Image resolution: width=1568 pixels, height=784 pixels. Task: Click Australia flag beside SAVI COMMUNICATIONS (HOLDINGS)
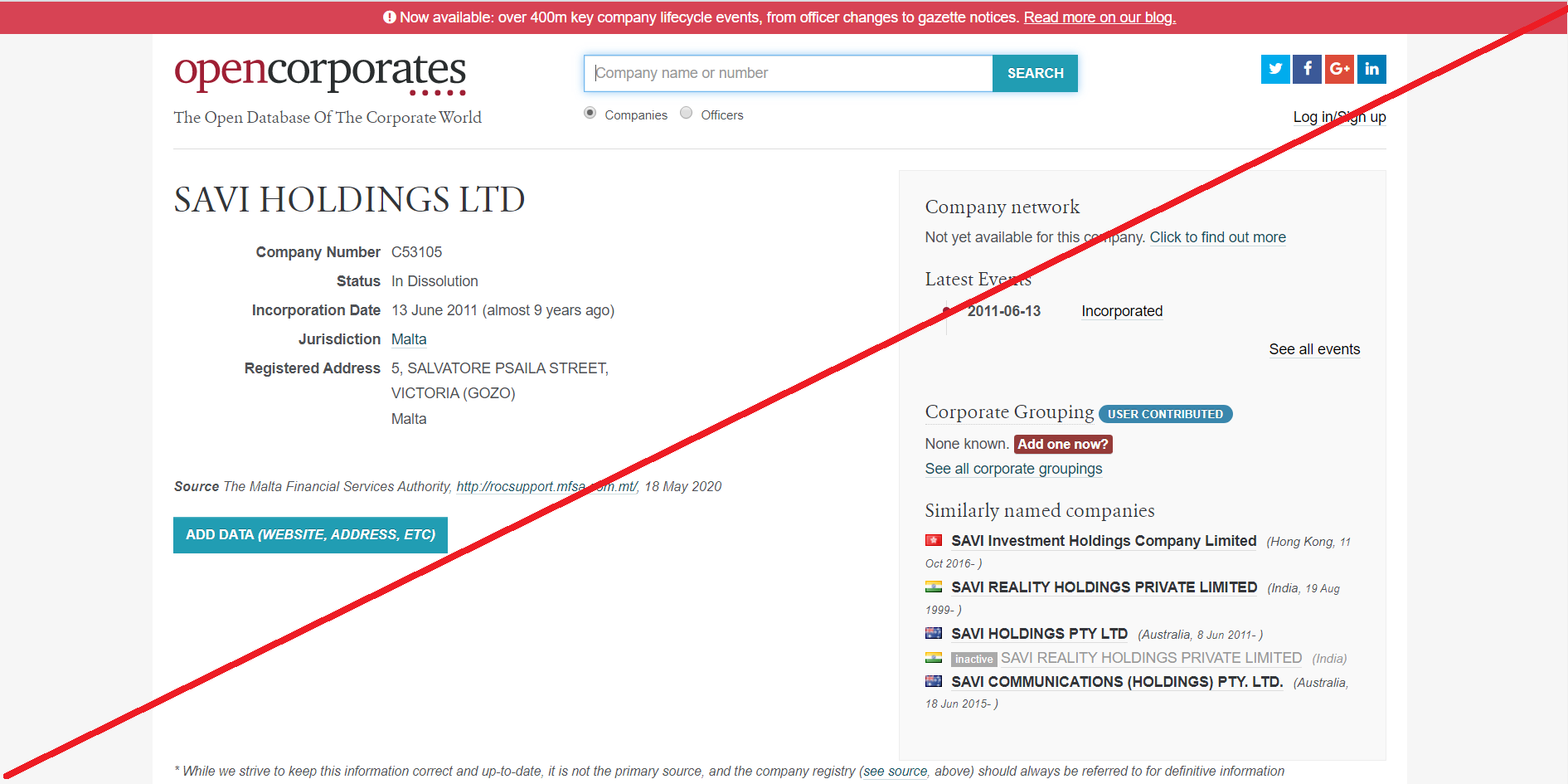tap(934, 681)
